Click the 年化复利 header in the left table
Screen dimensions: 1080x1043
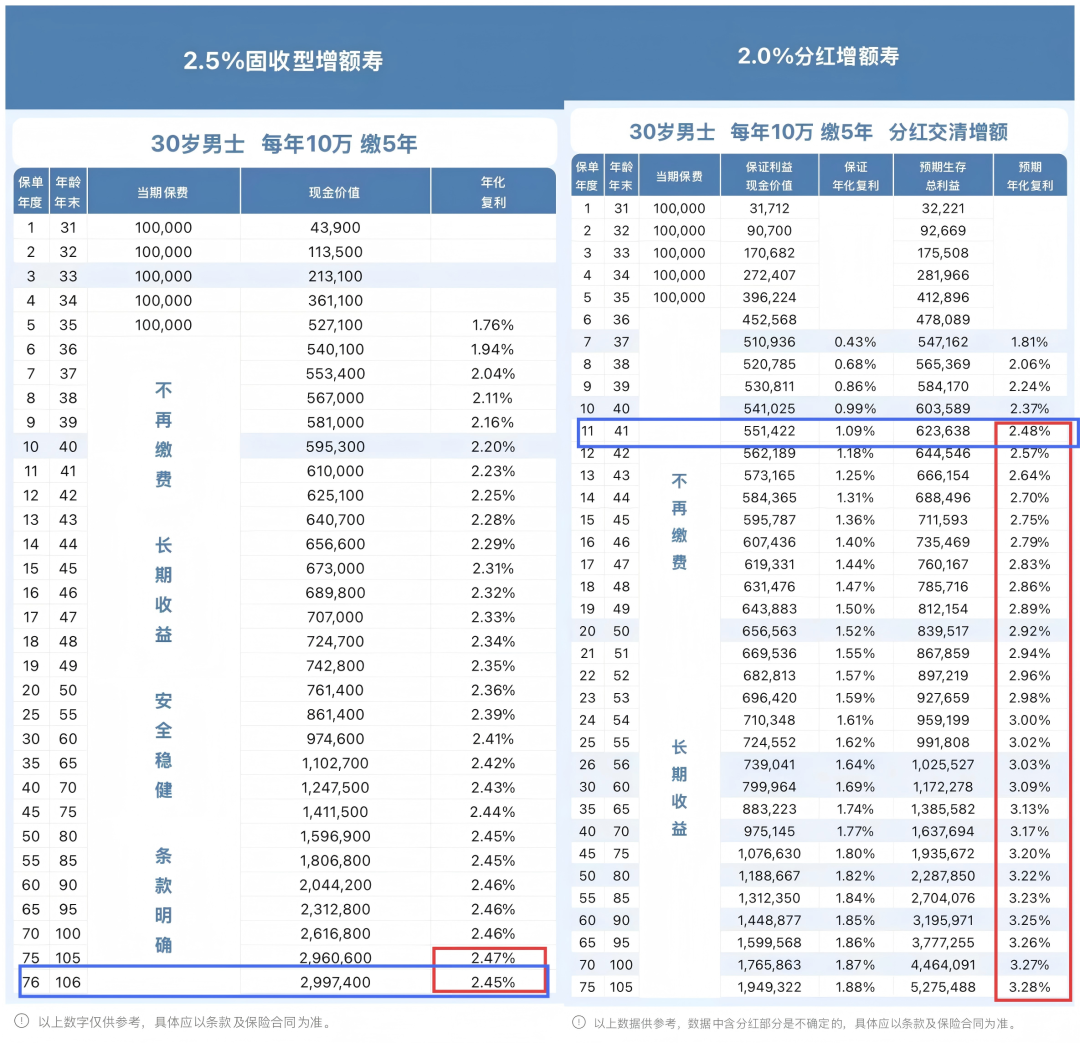pos(493,191)
